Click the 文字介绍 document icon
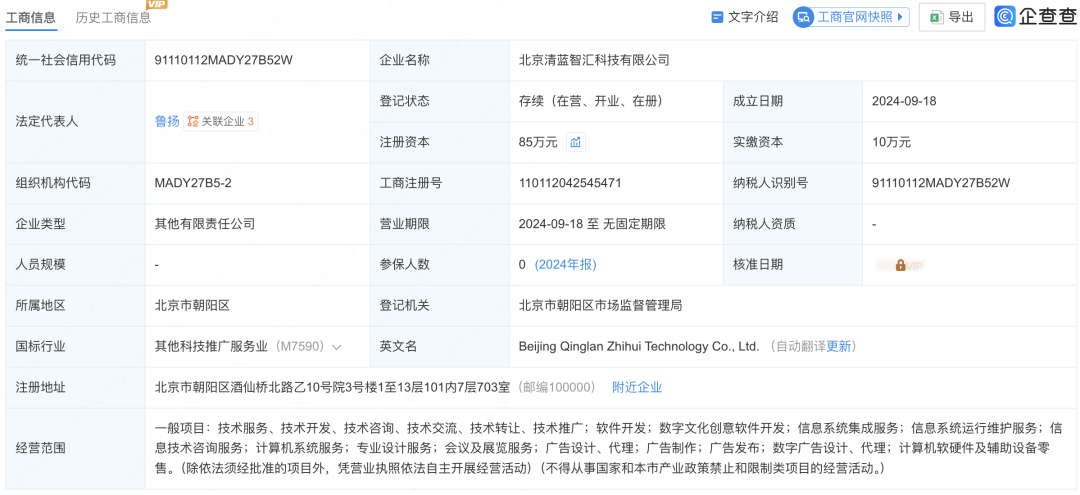Viewport: 1080px width, 495px height. [717, 17]
